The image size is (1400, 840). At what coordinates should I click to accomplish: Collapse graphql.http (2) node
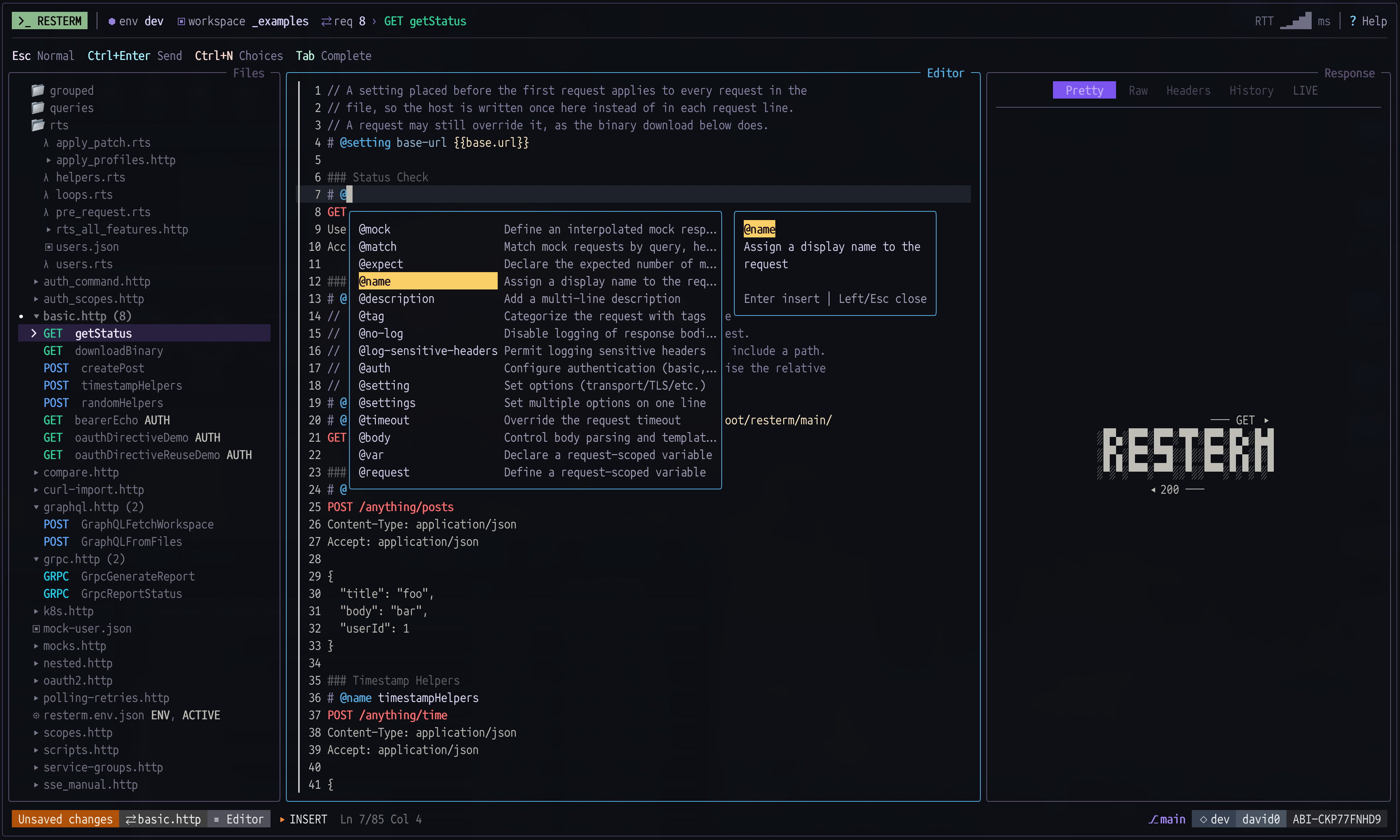[36, 507]
